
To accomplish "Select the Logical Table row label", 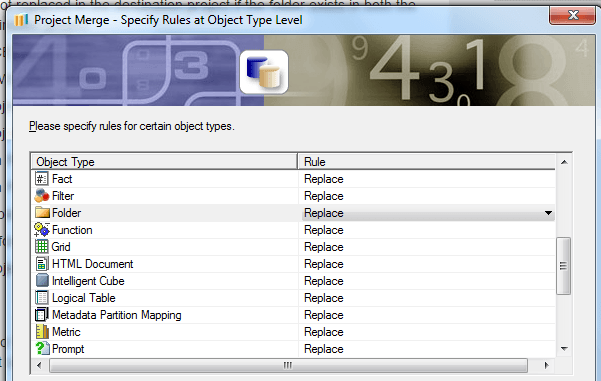I will pos(84,298).
